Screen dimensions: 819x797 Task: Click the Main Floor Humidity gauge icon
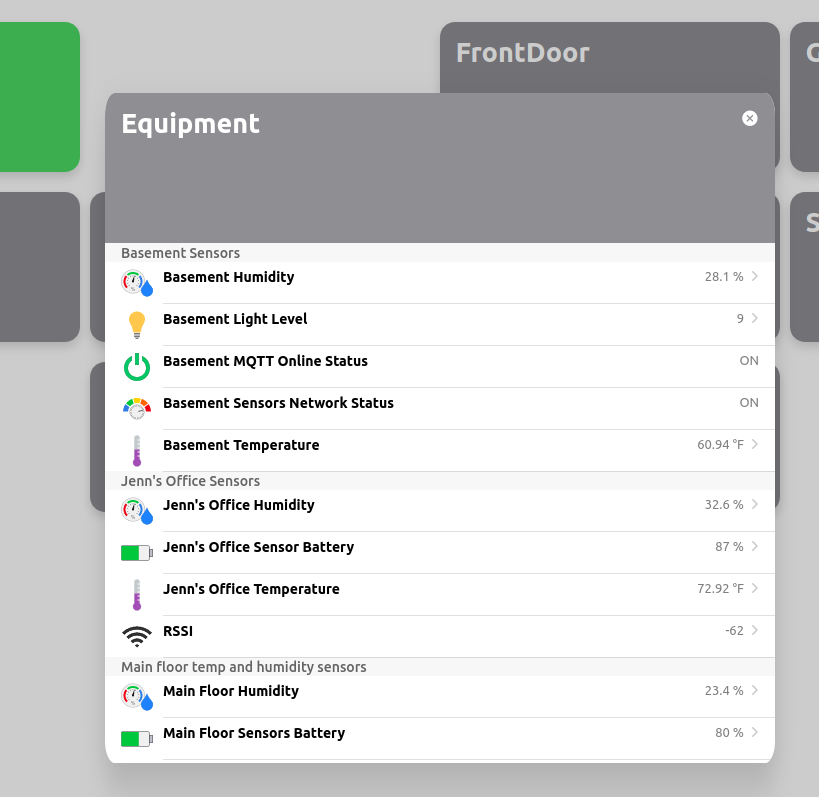coord(137,697)
